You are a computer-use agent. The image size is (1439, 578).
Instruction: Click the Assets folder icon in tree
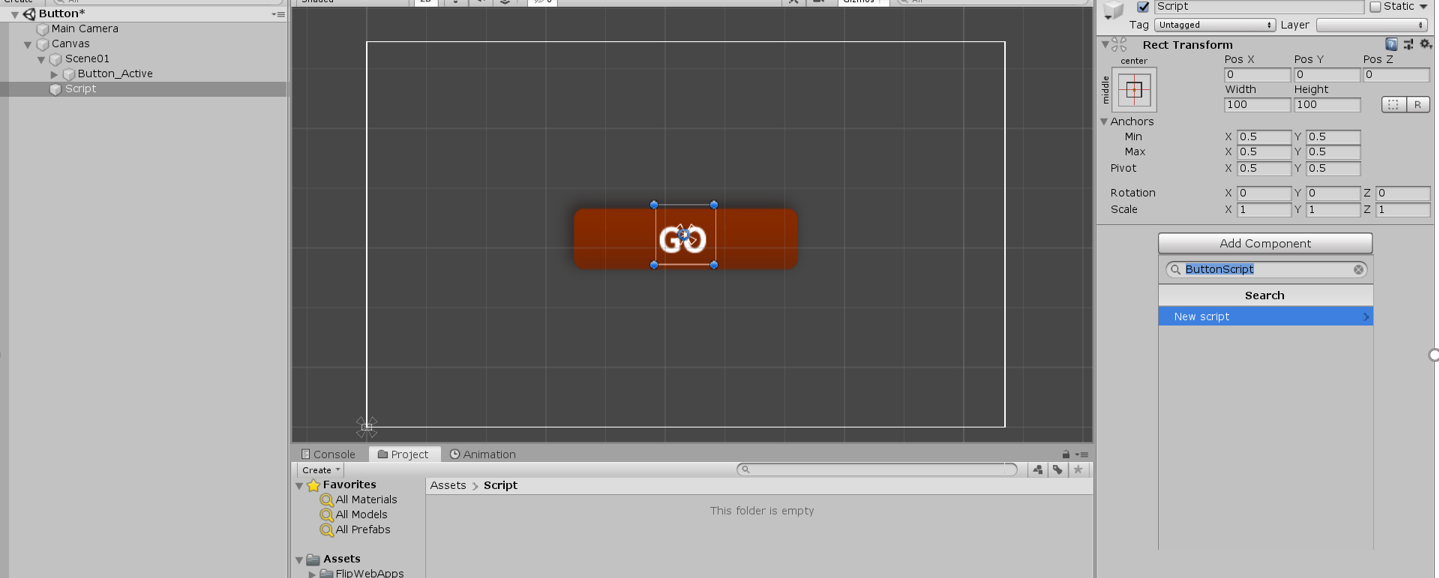pyautogui.click(x=313, y=560)
